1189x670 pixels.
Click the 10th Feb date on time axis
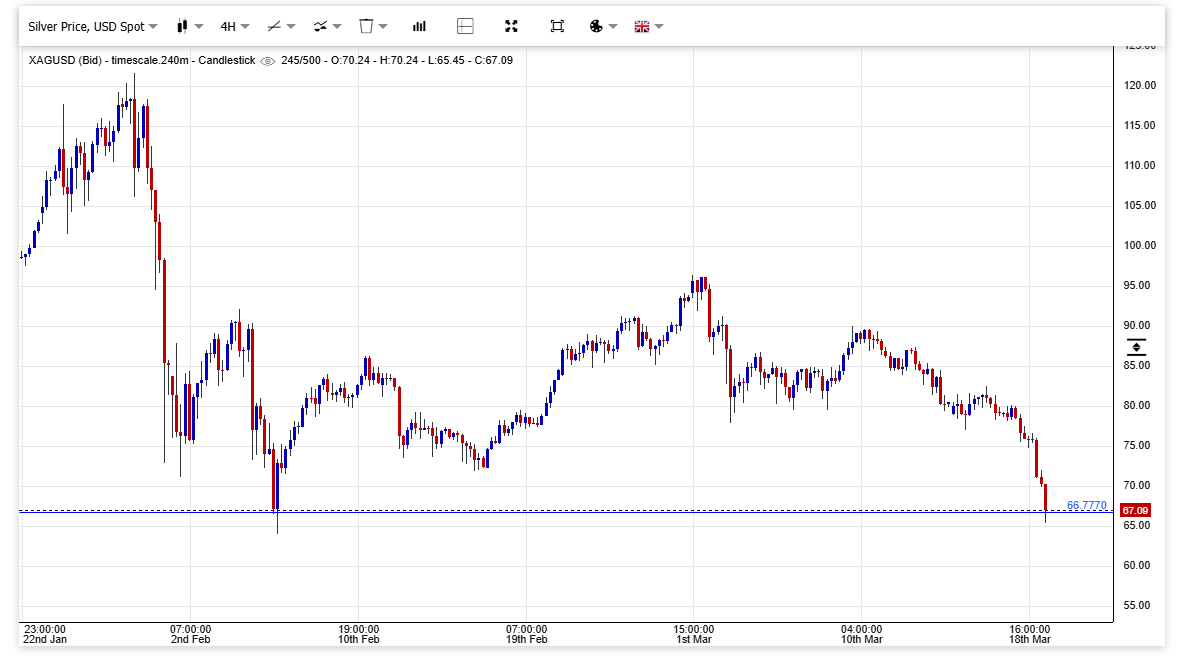point(358,638)
